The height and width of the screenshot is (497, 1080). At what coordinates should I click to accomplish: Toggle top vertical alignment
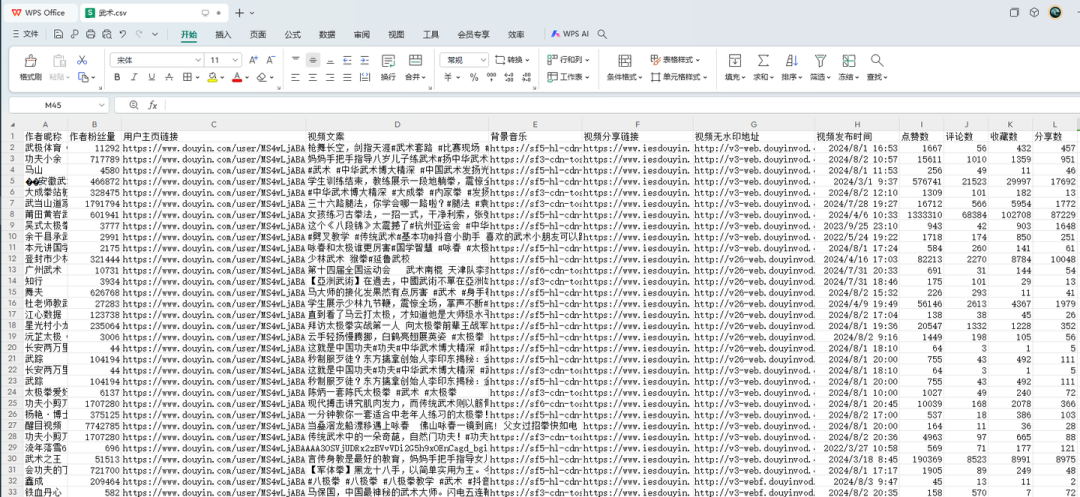pyautogui.click(x=295, y=60)
